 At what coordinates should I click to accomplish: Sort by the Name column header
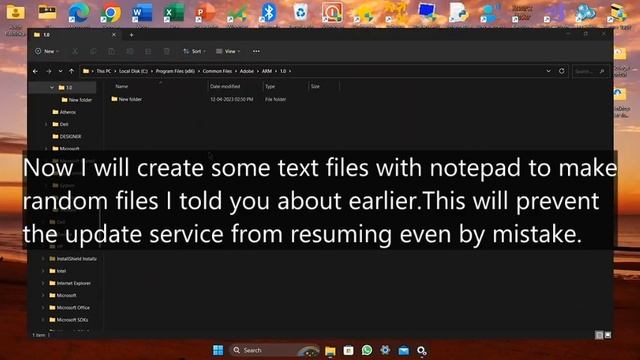click(x=122, y=87)
